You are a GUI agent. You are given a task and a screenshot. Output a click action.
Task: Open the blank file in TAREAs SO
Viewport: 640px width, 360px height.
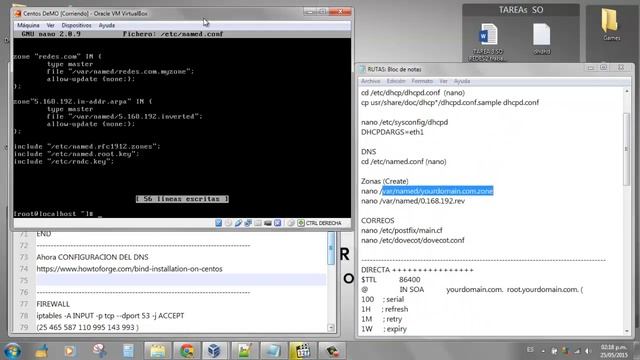click(x=542, y=39)
